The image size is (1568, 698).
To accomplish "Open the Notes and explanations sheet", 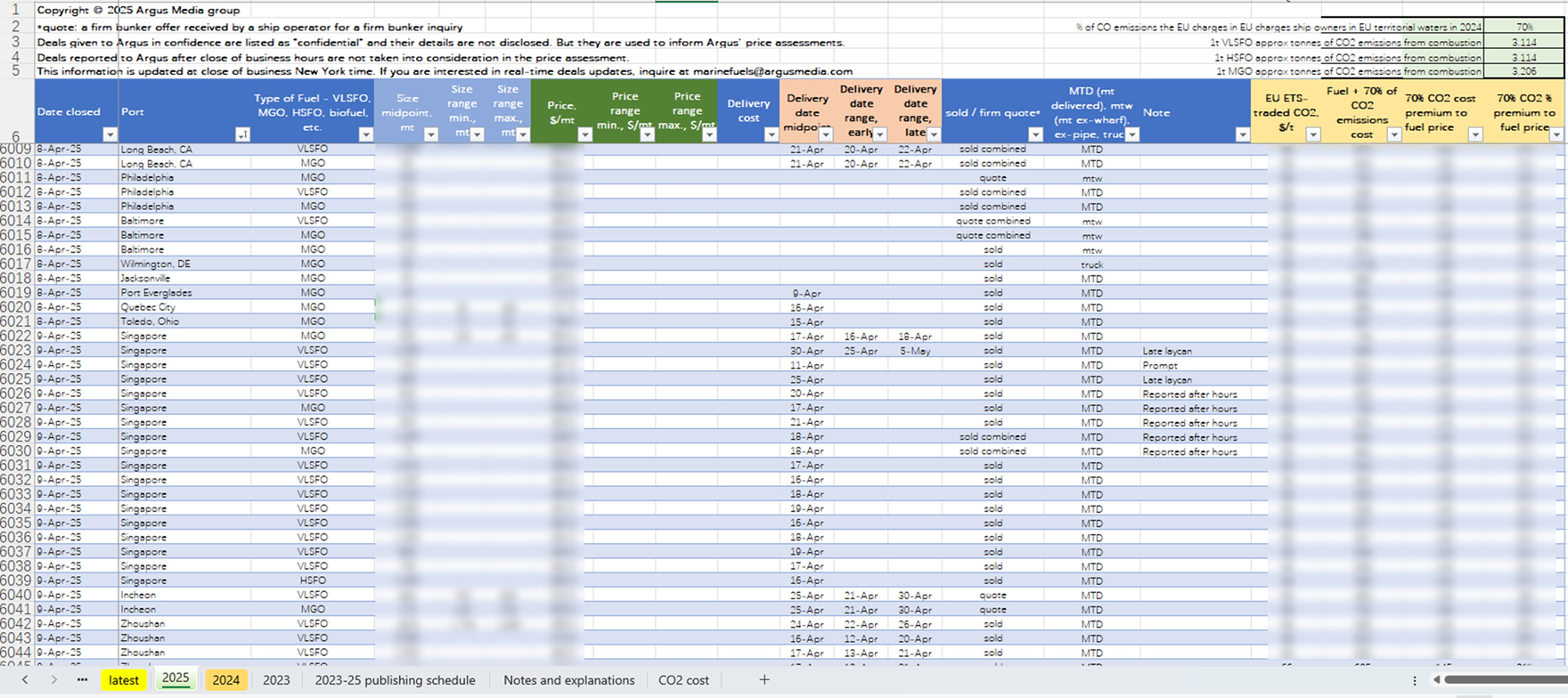I will pos(568,680).
